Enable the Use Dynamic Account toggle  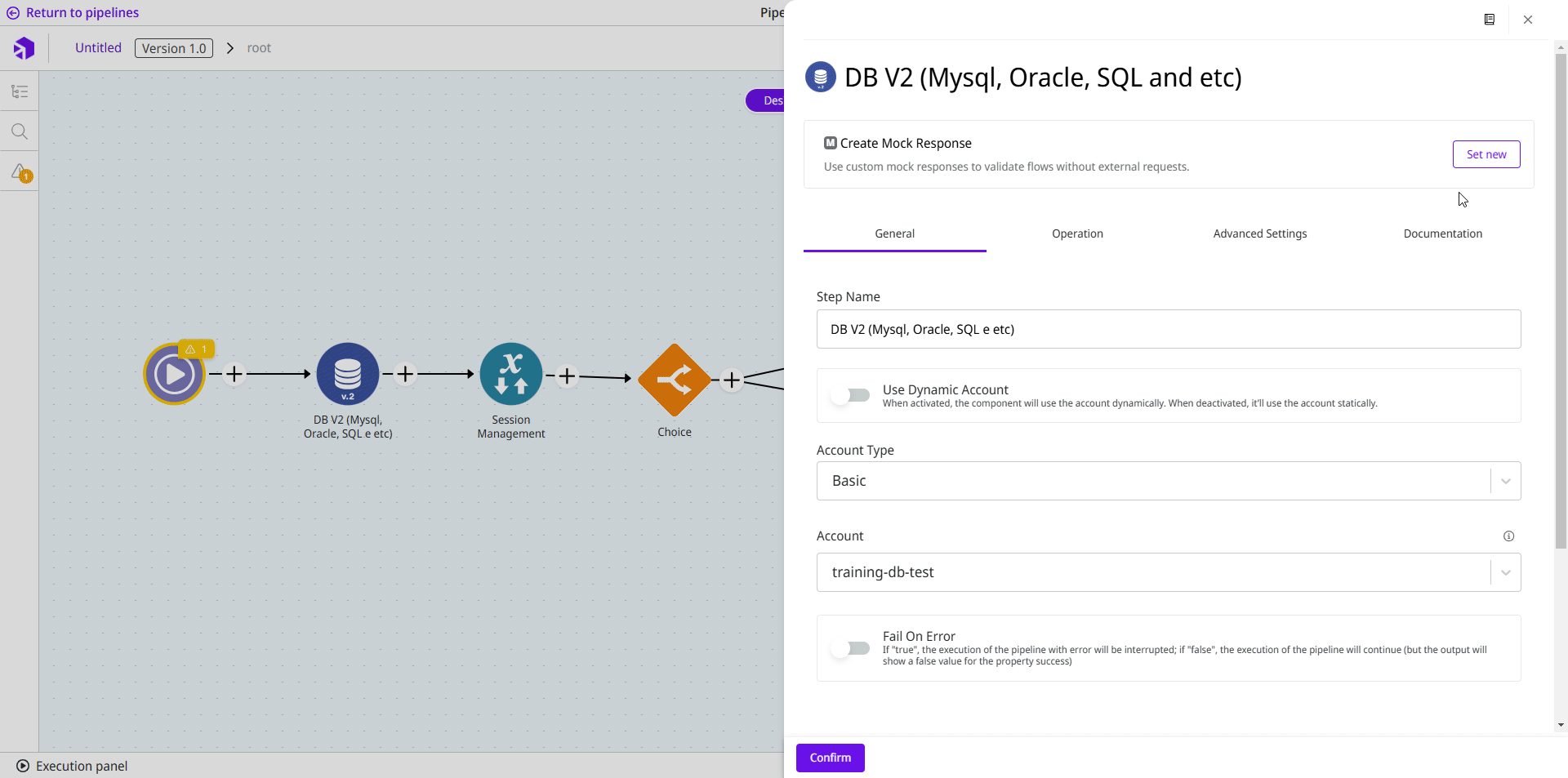pos(851,395)
